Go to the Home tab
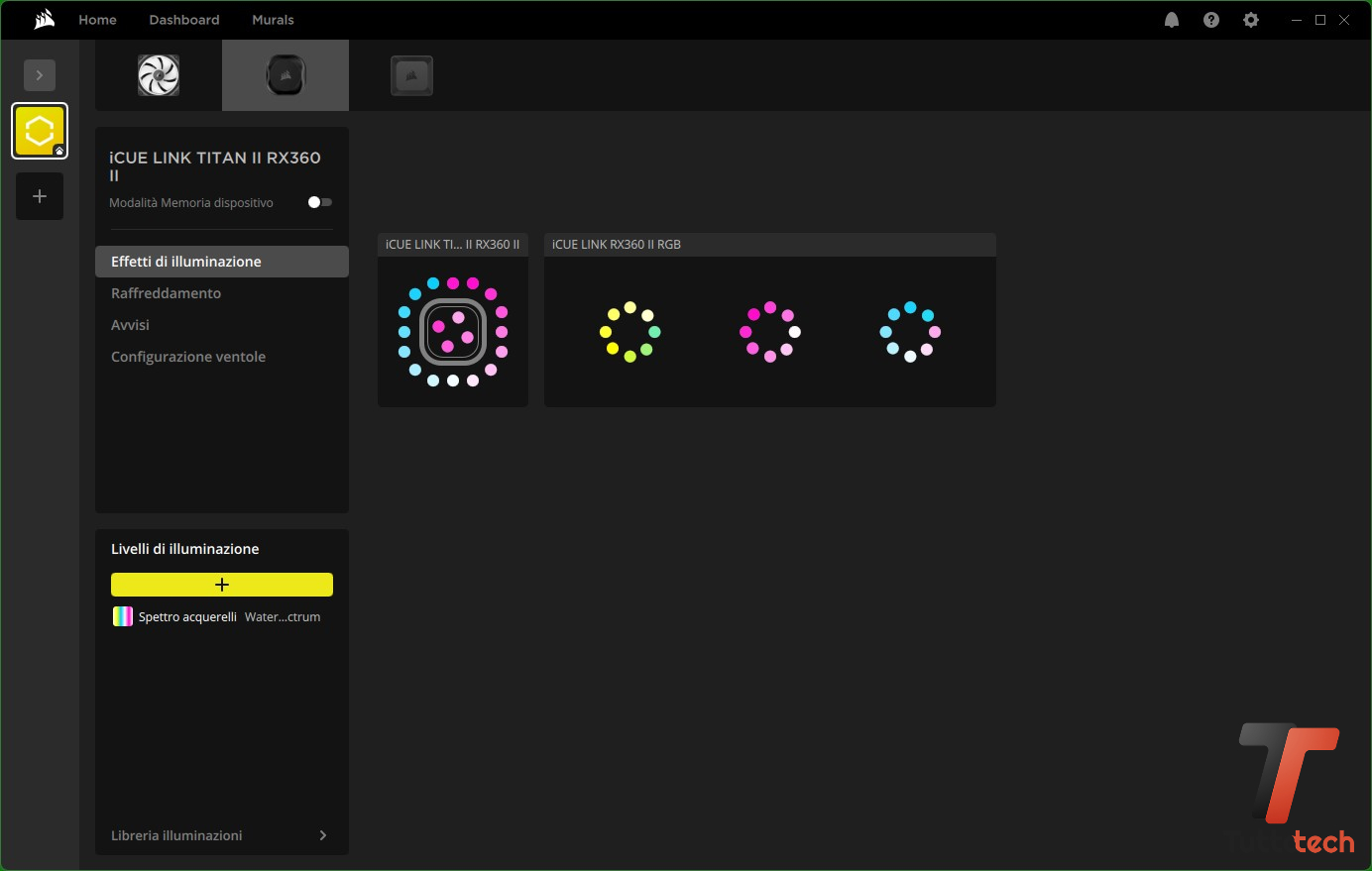The height and width of the screenshot is (871, 1372). click(97, 20)
